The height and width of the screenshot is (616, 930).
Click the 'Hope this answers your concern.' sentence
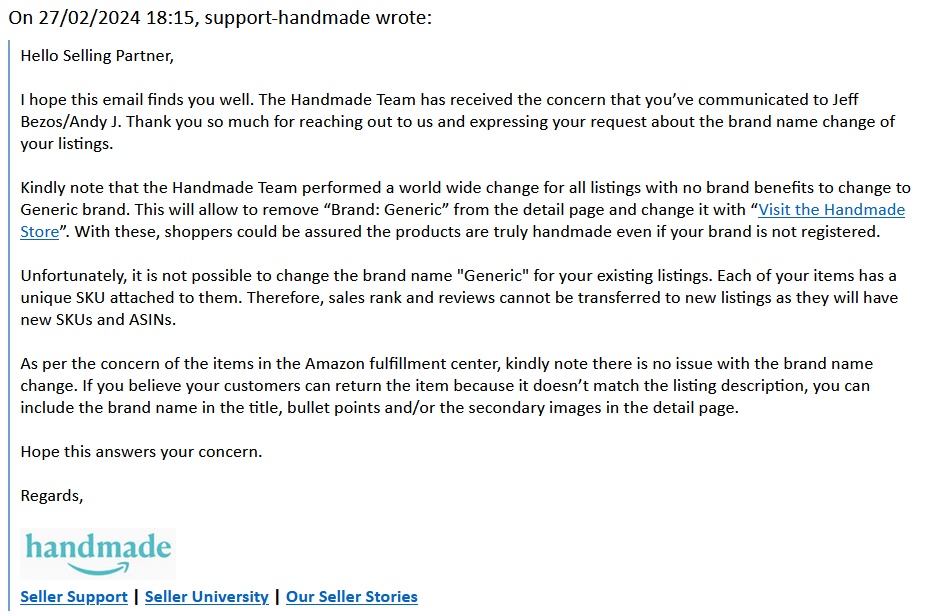[x=141, y=452]
